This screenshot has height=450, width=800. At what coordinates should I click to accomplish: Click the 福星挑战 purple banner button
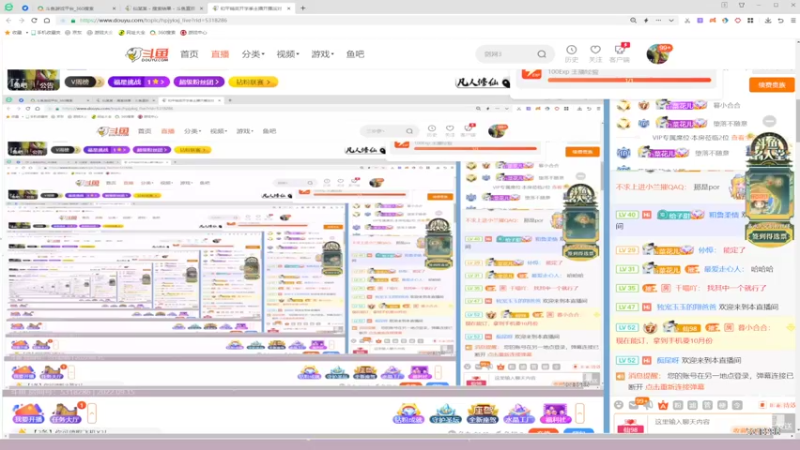[x=139, y=82]
